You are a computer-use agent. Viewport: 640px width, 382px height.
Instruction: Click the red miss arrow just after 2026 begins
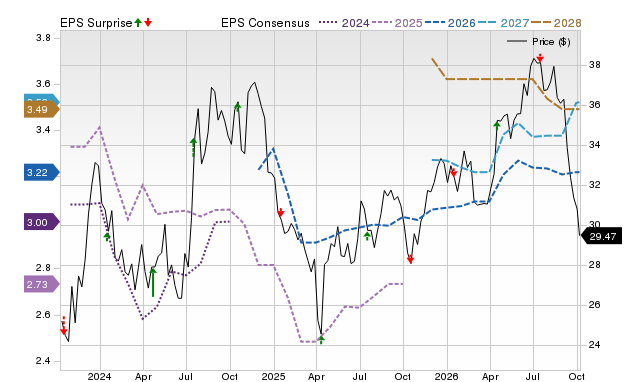point(453,172)
